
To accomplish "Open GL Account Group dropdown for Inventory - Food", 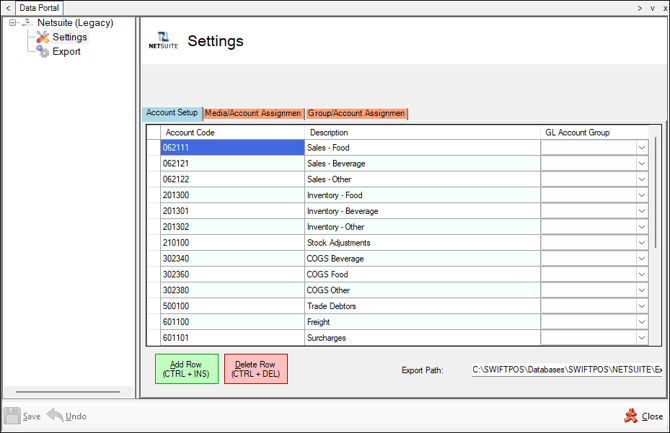I will tap(641, 195).
